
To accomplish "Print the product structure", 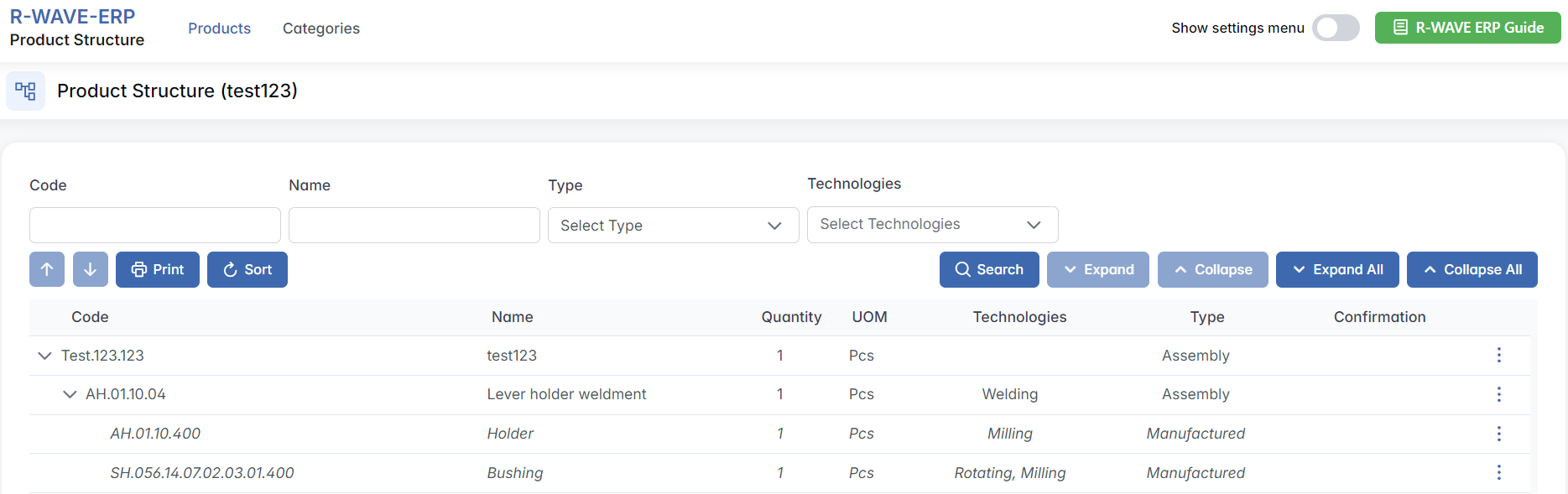I will point(158,269).
